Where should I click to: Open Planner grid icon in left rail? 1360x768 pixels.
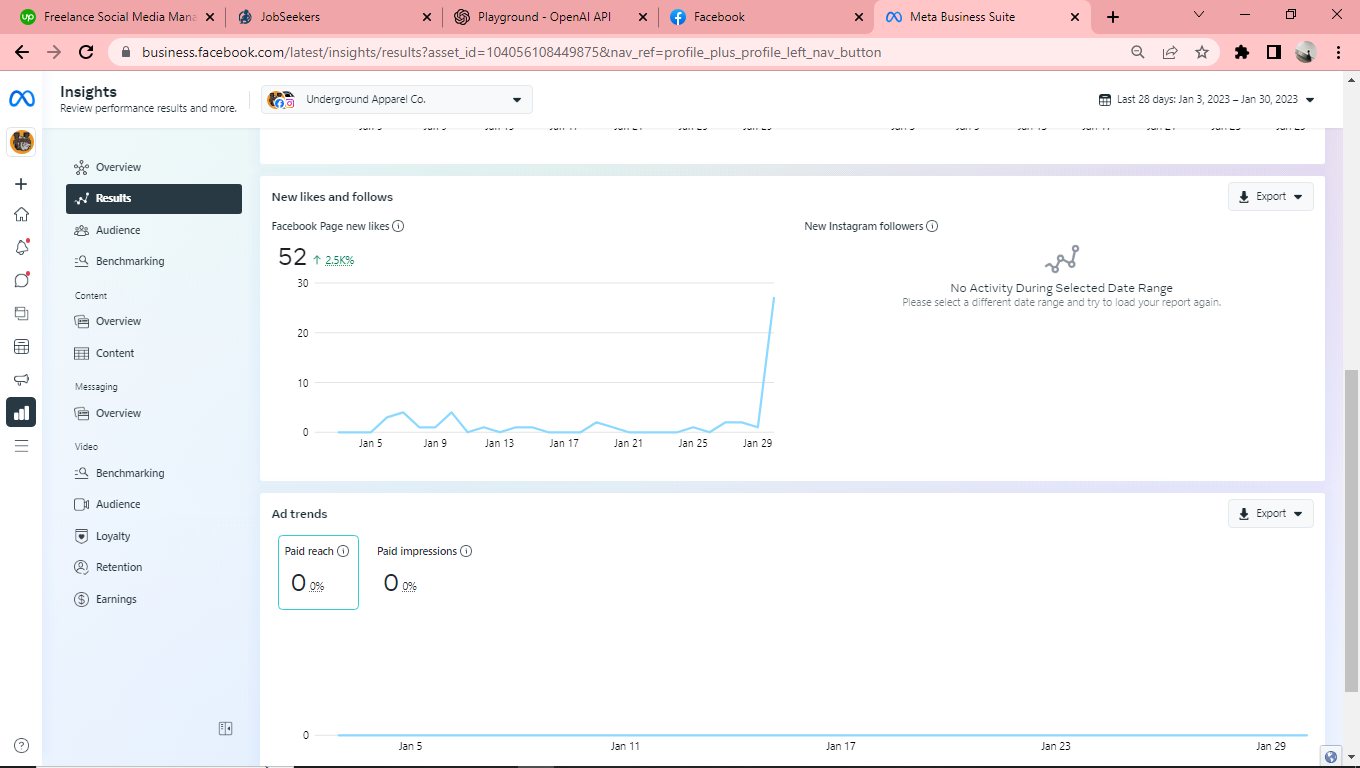tap(21, 347)
